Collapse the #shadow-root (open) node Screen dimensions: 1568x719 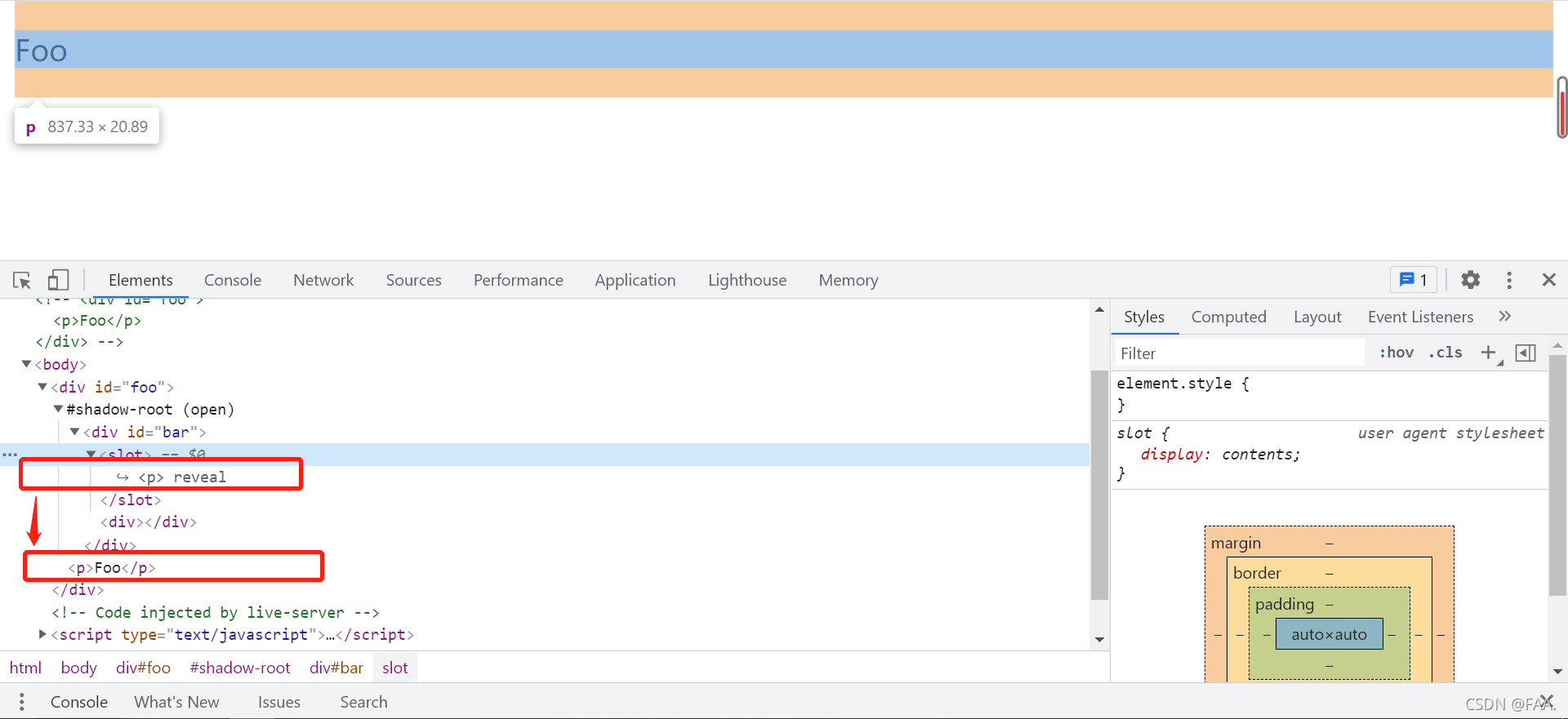click(x=58, y=409)
